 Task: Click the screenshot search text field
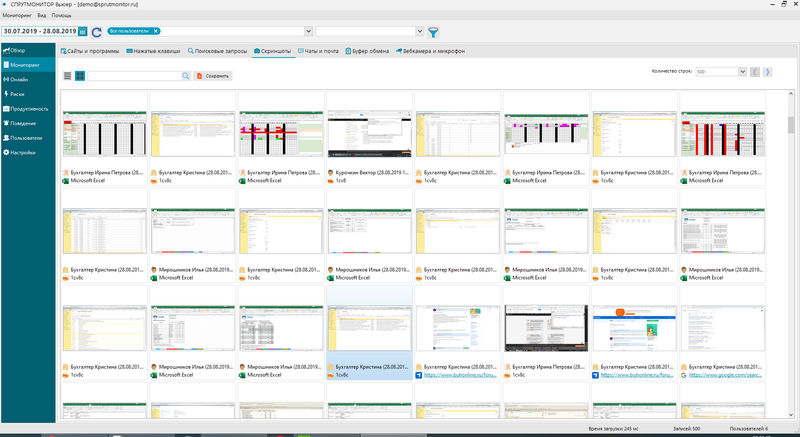pos(135,76)
